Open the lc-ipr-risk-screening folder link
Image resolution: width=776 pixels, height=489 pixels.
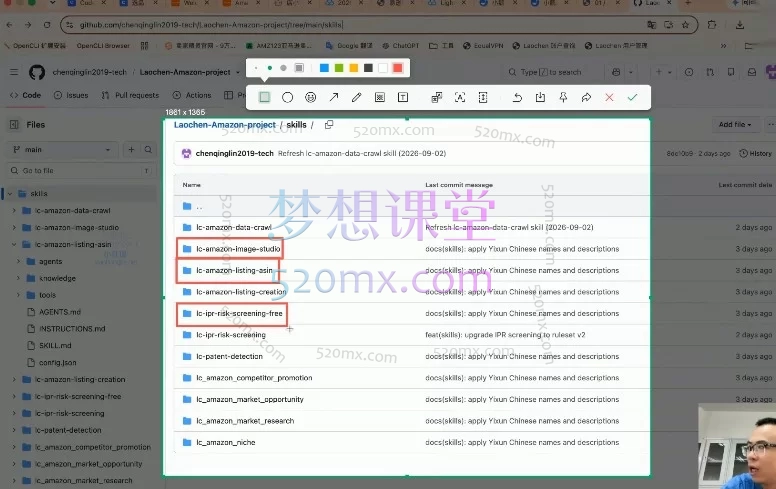(231, 335)
